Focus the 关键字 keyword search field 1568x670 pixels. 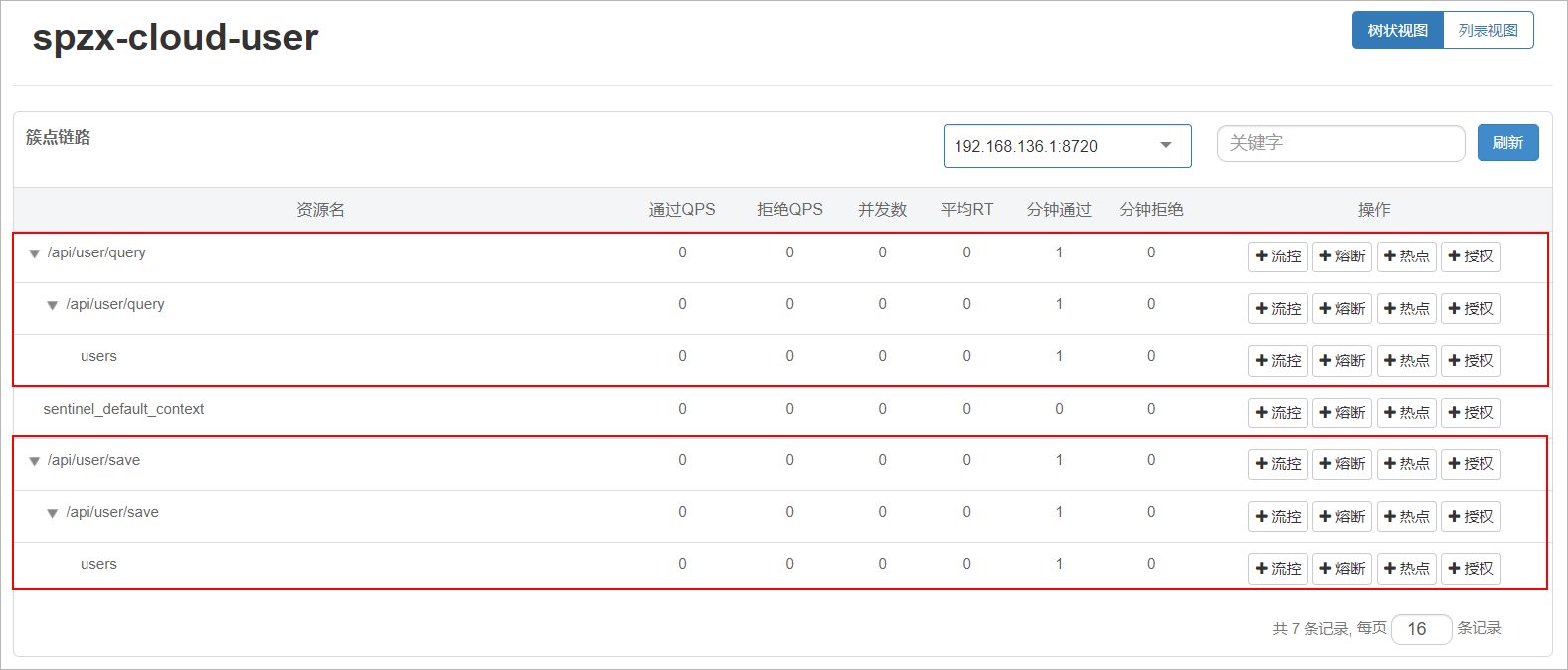coord(1340,143)
